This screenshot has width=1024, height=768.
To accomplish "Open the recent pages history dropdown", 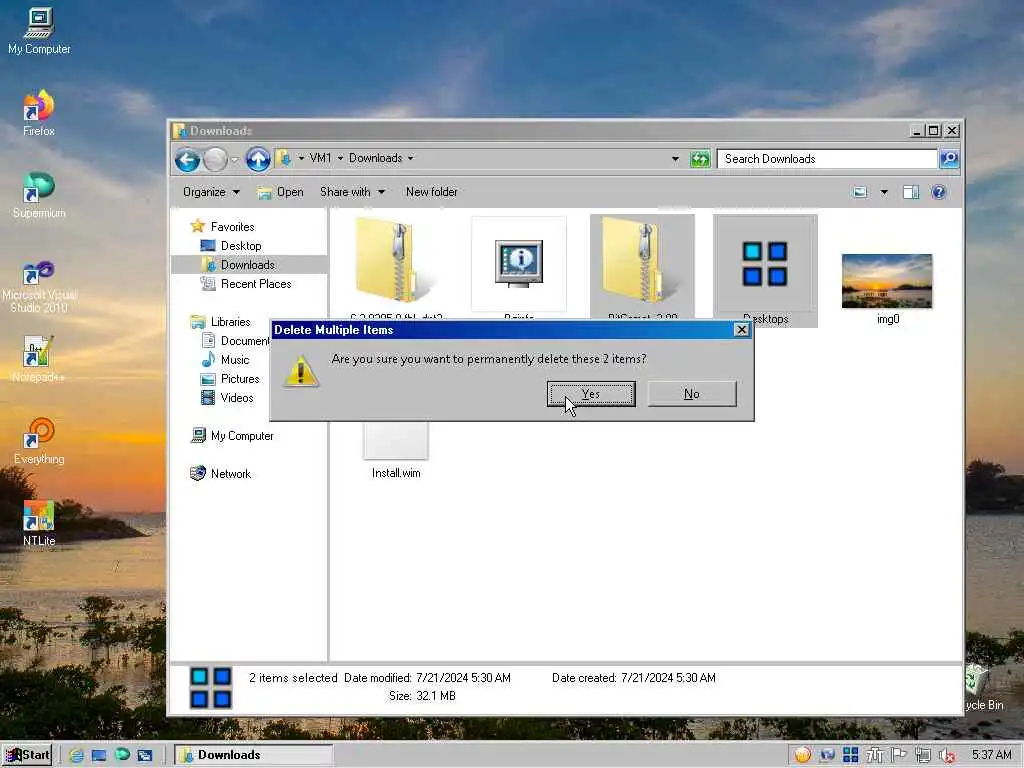I will coord(235,159).
